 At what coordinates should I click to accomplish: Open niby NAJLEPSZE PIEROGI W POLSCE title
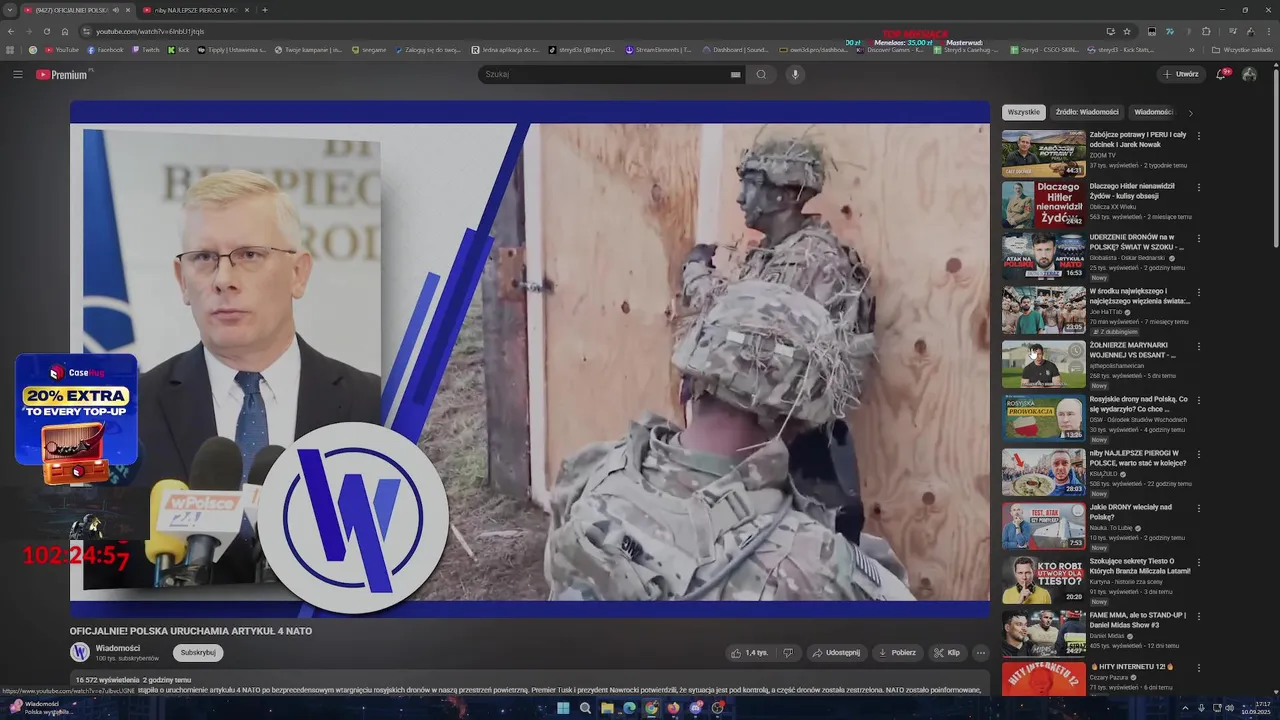1138,458
